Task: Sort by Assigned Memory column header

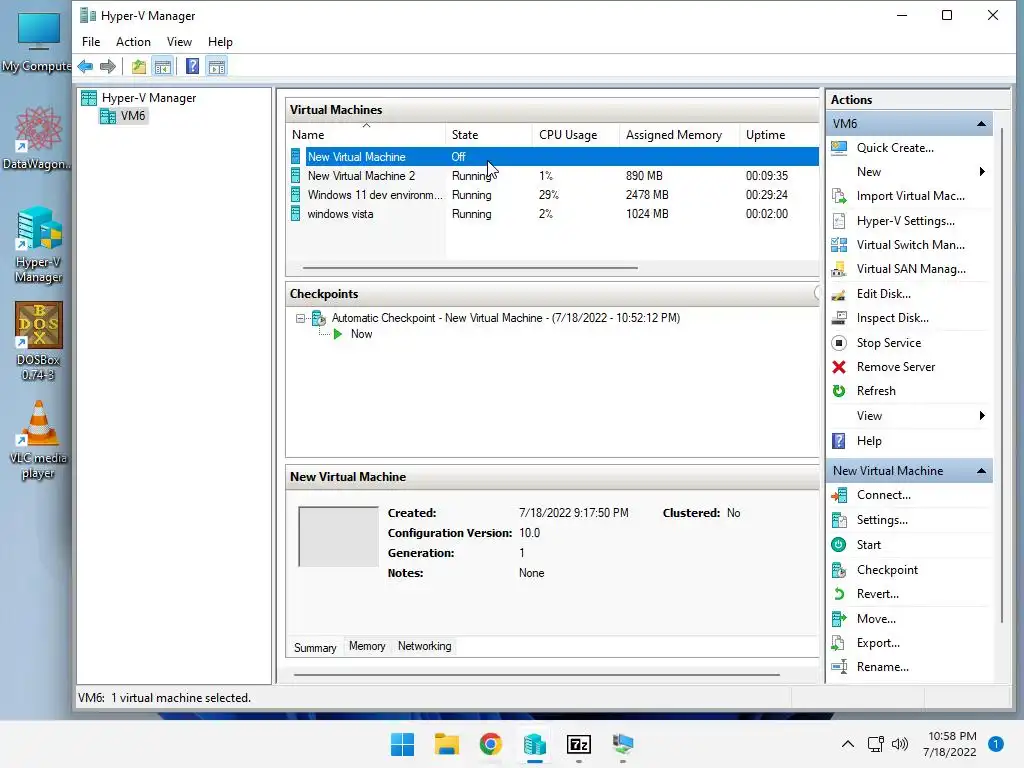Action: click(679, 135)
